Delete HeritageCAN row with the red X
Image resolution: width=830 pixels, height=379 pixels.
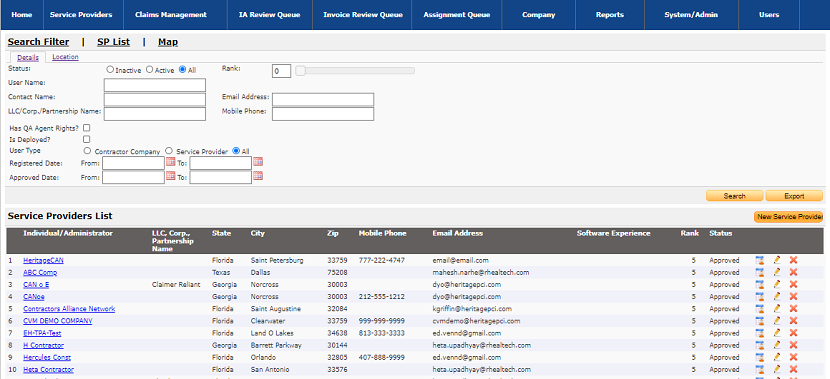click(793, 260)
